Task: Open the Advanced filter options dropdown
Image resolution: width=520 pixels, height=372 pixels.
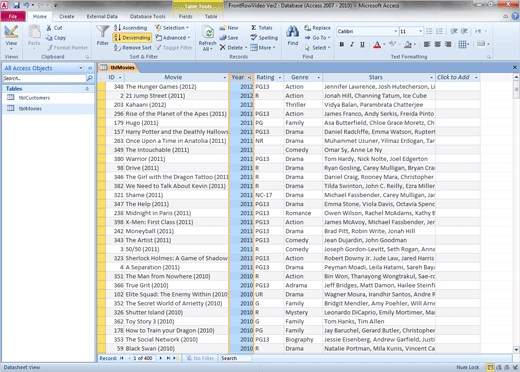Action: click(173, 38)
